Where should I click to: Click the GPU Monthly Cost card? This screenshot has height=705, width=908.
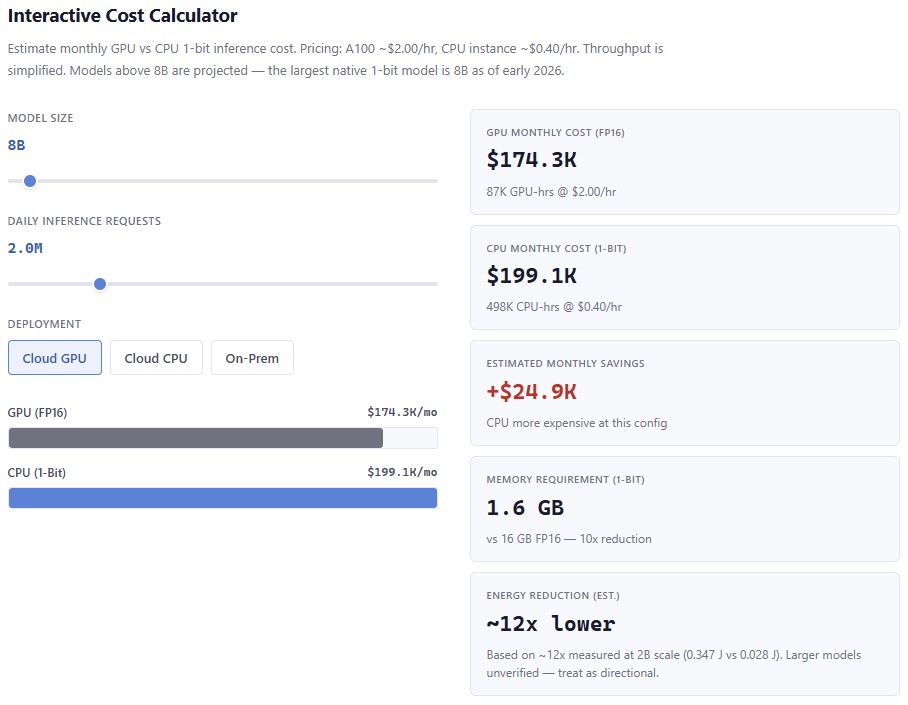683,160
